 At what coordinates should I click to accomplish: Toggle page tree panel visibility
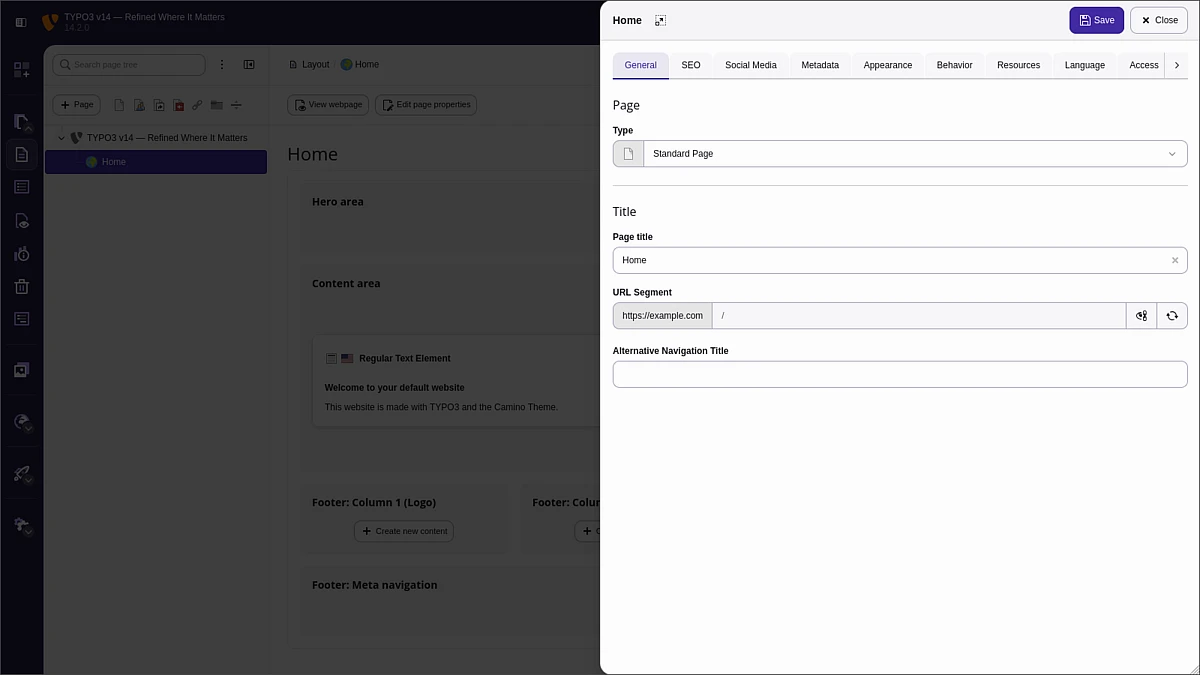point(249,65)
